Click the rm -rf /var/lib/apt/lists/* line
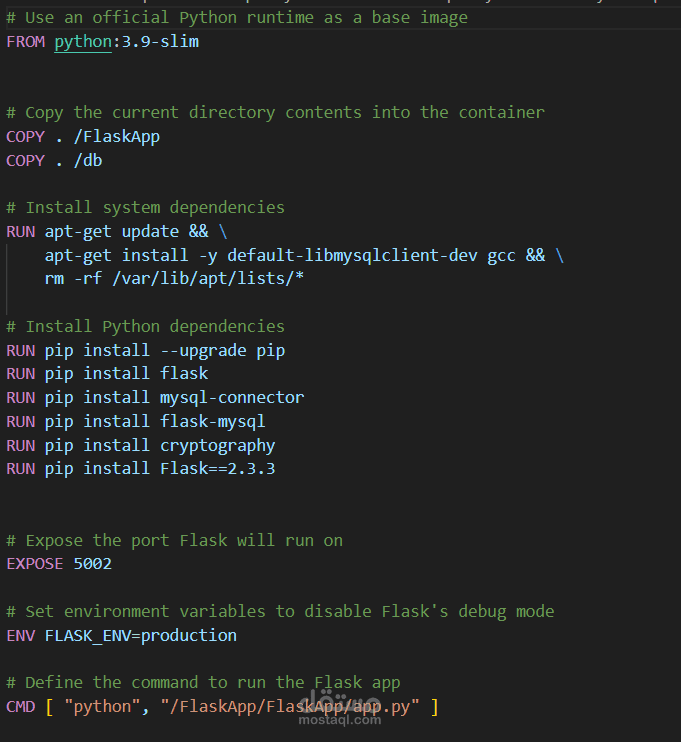 (174, 278)
